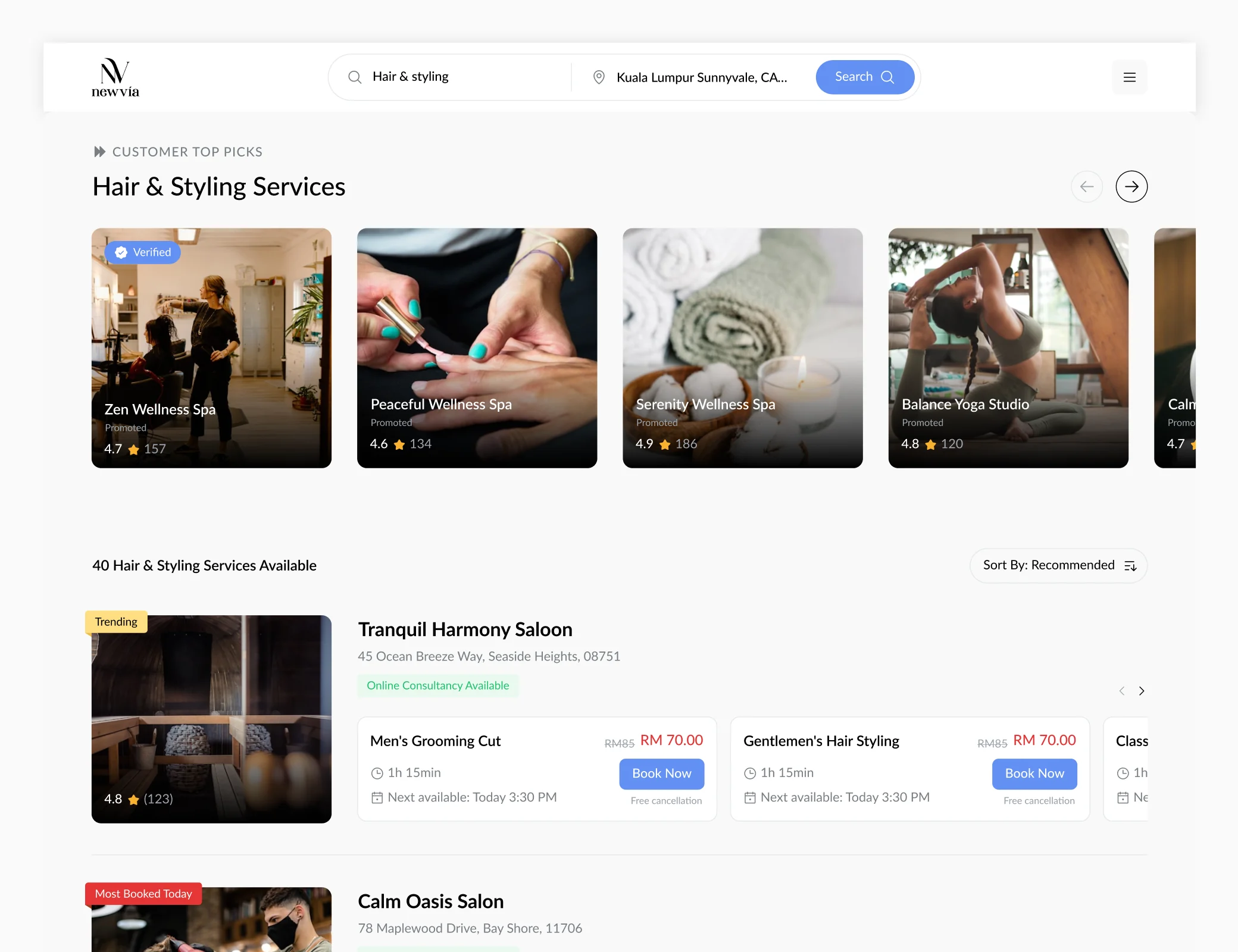Click clock icon on Men's Grooming Cut

point(377,773)
